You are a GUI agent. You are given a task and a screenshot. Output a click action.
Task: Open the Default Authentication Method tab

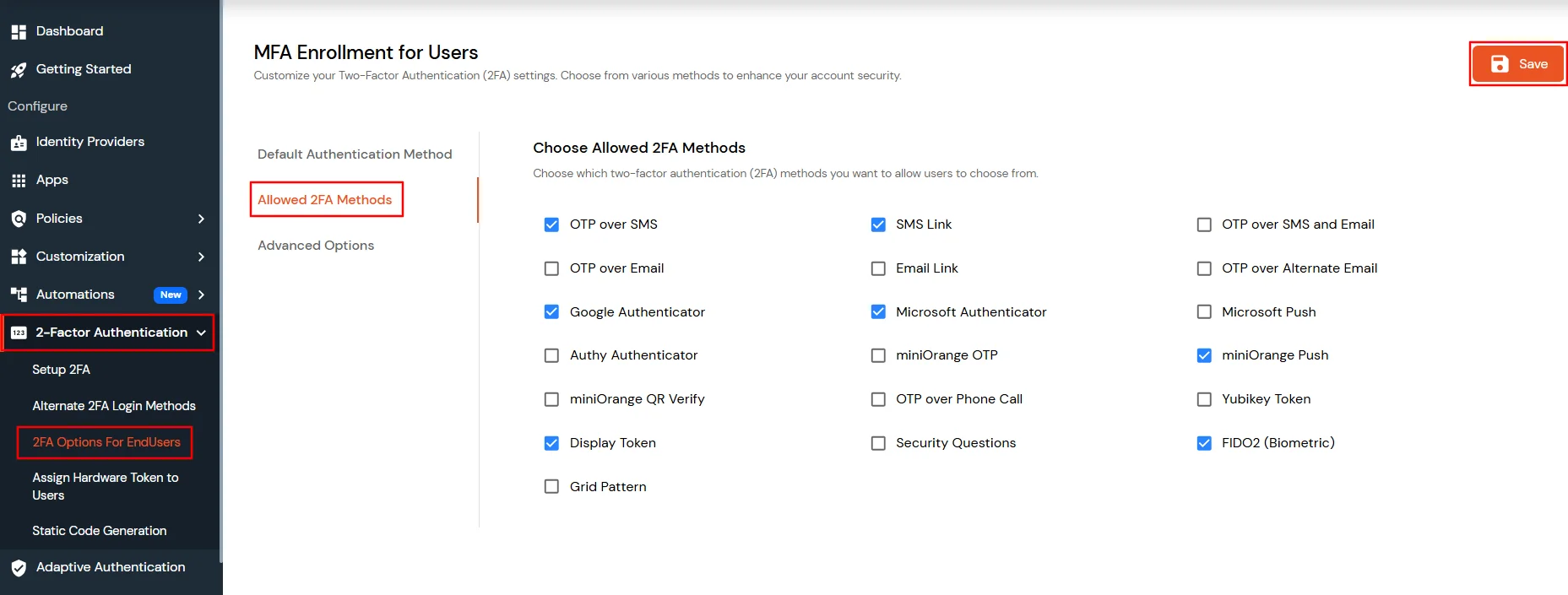(354, 154)
